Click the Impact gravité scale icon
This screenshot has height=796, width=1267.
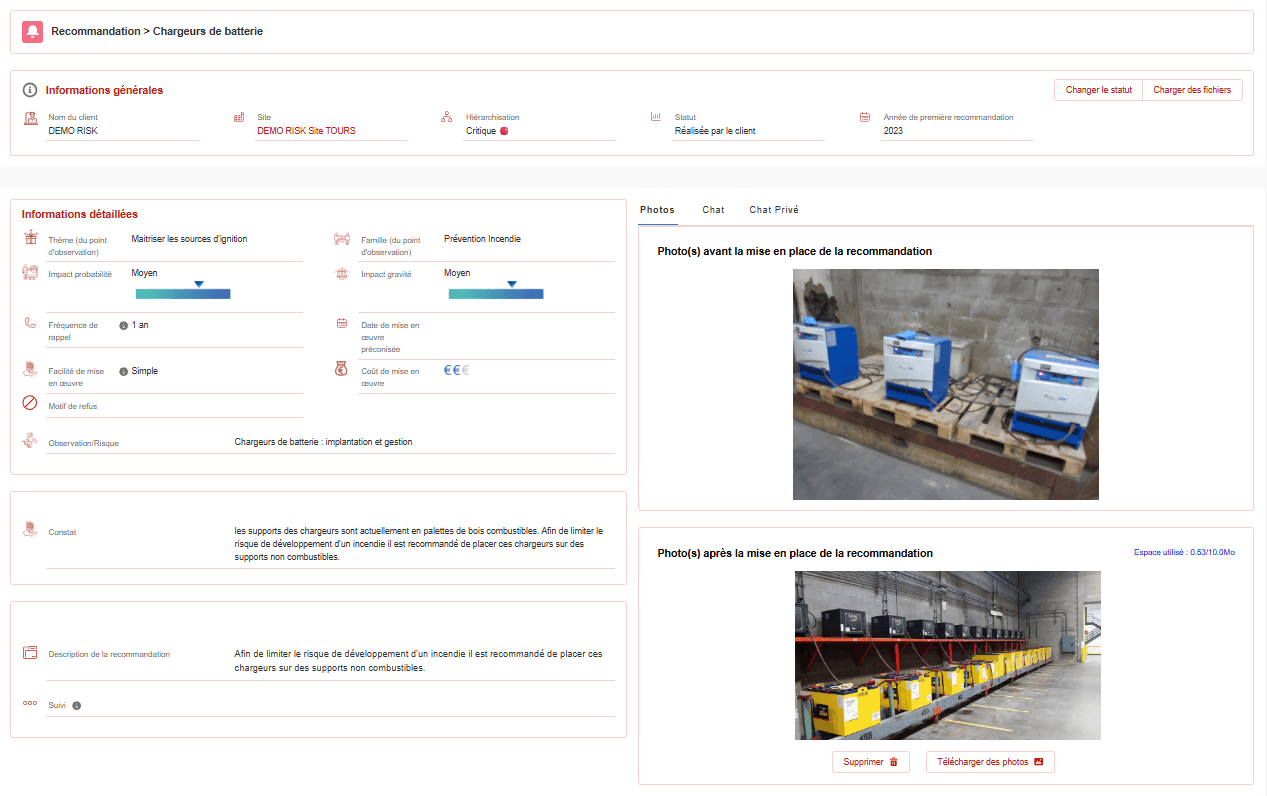(x=342, y=273)
